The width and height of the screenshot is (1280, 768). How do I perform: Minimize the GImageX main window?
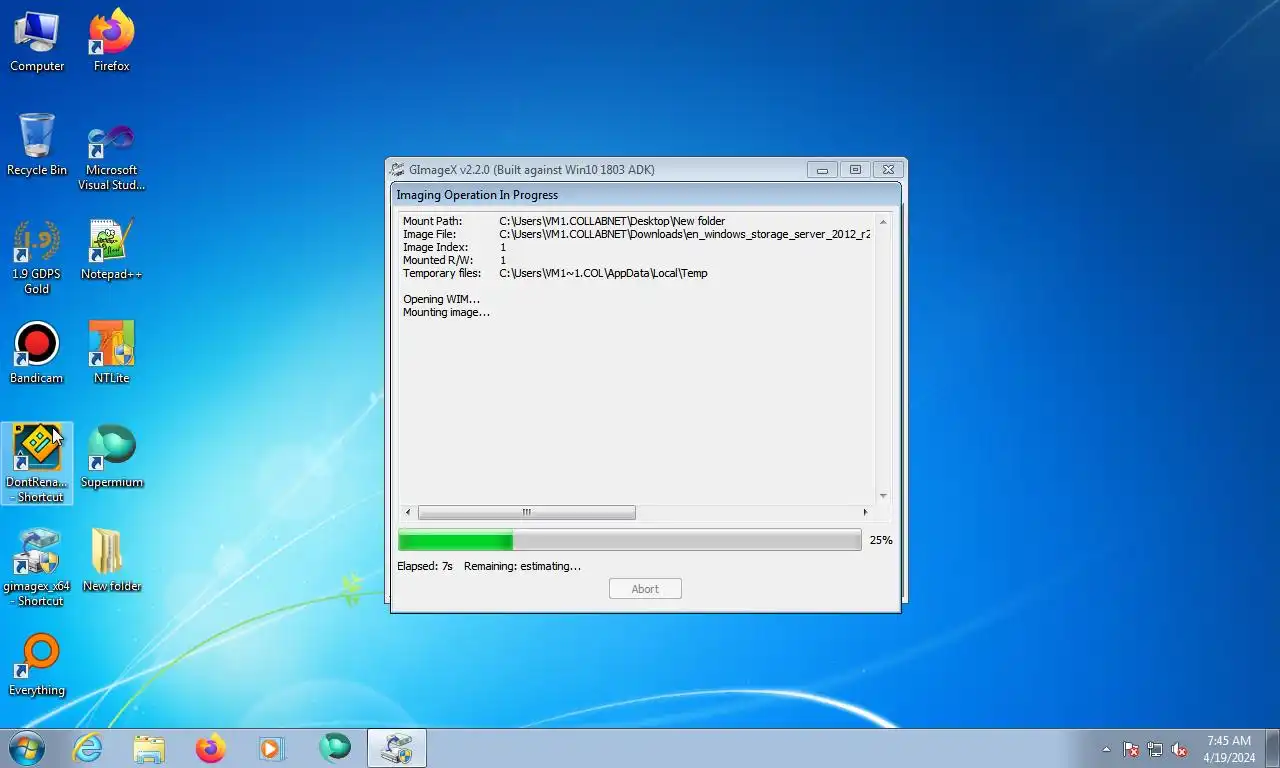(x=822, y=170)
